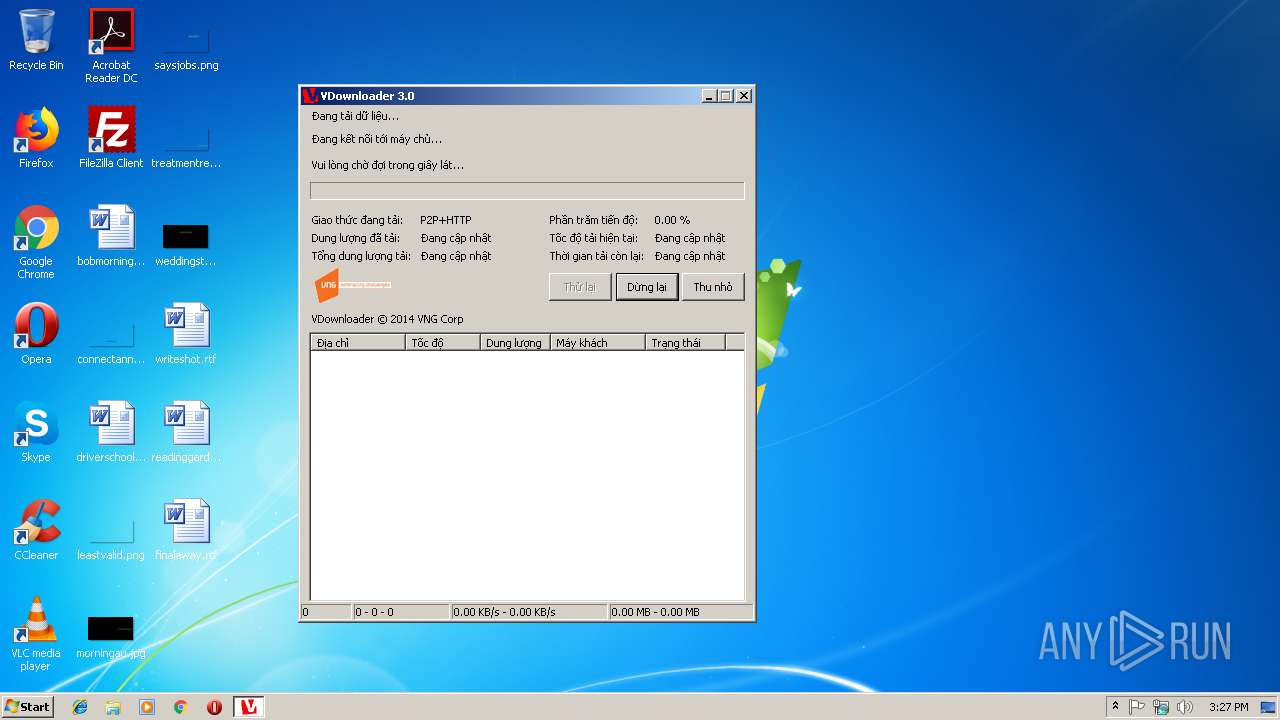This screenshot has height=720, width=1280.
Task: Click the Show desktop button
Action: pos(1269,707)
